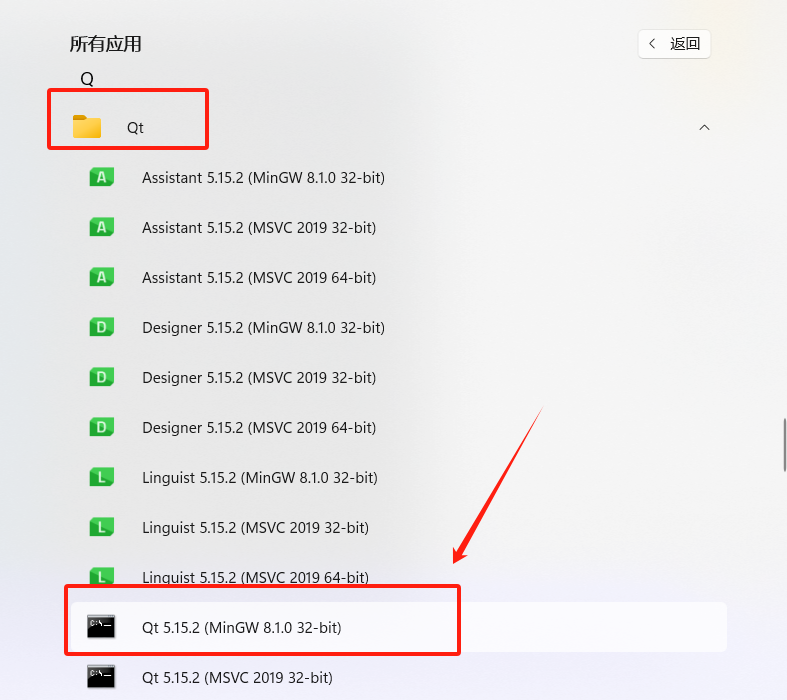Click the Designer MSVC 2019 32-bit icon
Image resolution: width=787 pixels, height=700 pixels.
pos(101,377)
